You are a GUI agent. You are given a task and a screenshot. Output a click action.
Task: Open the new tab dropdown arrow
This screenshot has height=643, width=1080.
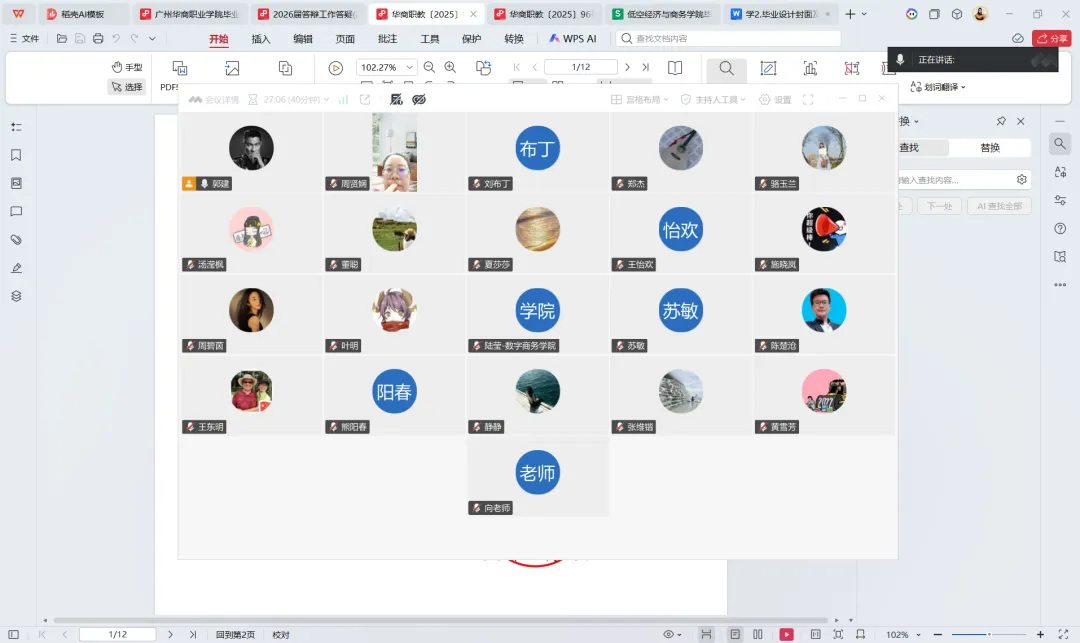click(x=864, y=14)
